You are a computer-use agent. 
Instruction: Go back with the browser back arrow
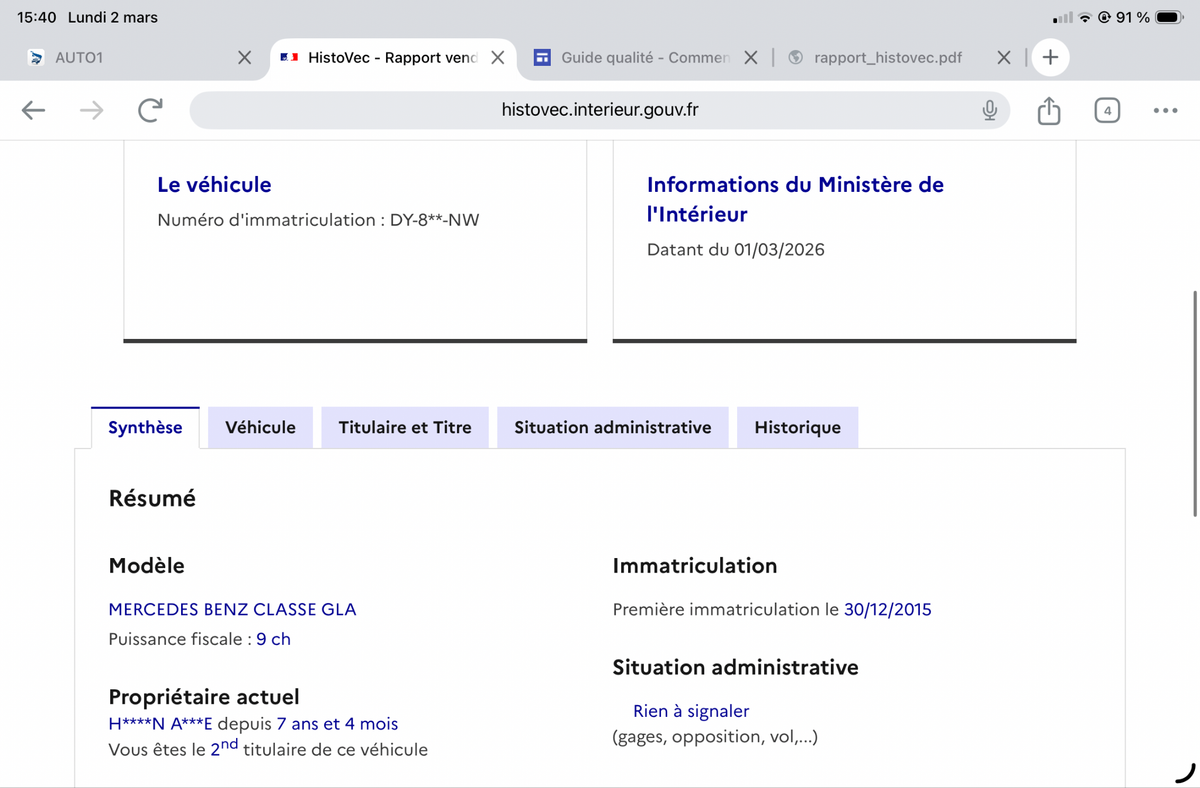tap(34, 110)
